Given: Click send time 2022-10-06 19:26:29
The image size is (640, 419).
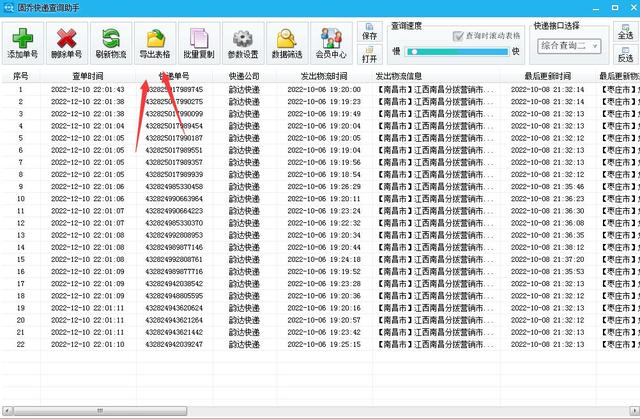Looking at the screenshot, I should click(324, 186).
